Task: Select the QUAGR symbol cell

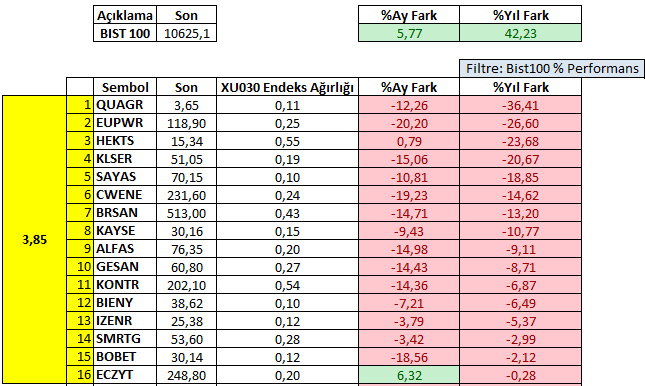Action: [125, 105]
